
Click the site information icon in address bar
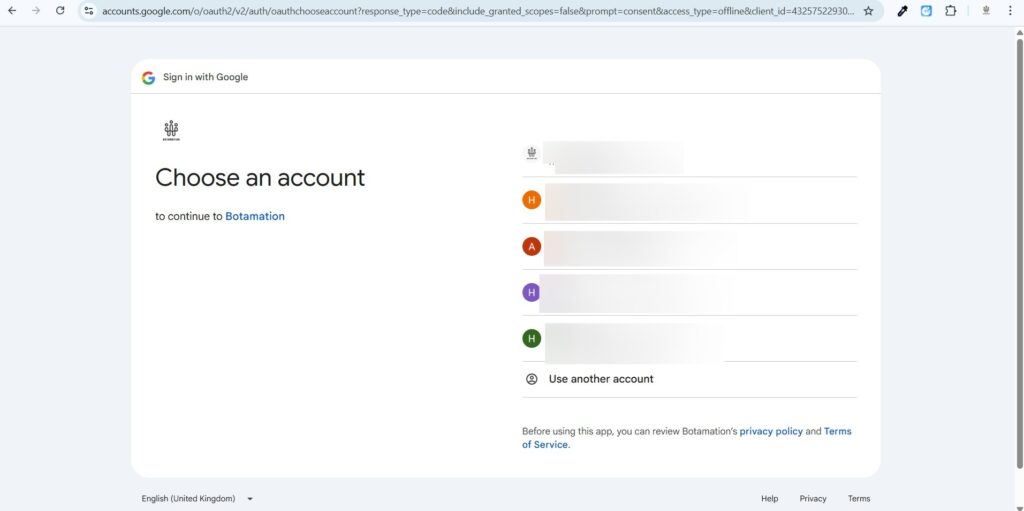[89, 11]
